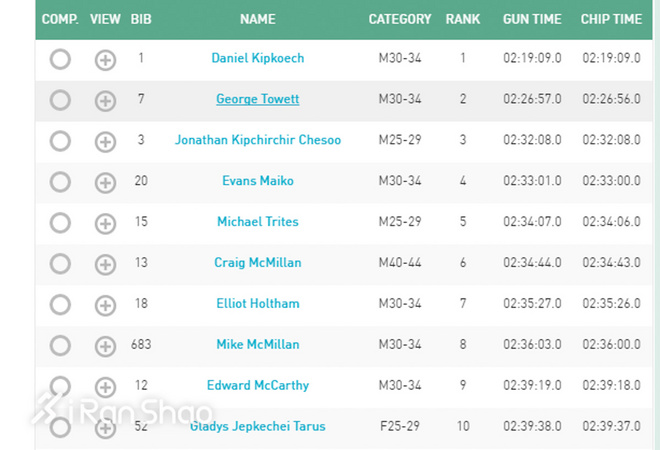Open Jonathan Kipchirchir Chesoo's profile link
Screen dimensions: 660x450
(258, 140)
